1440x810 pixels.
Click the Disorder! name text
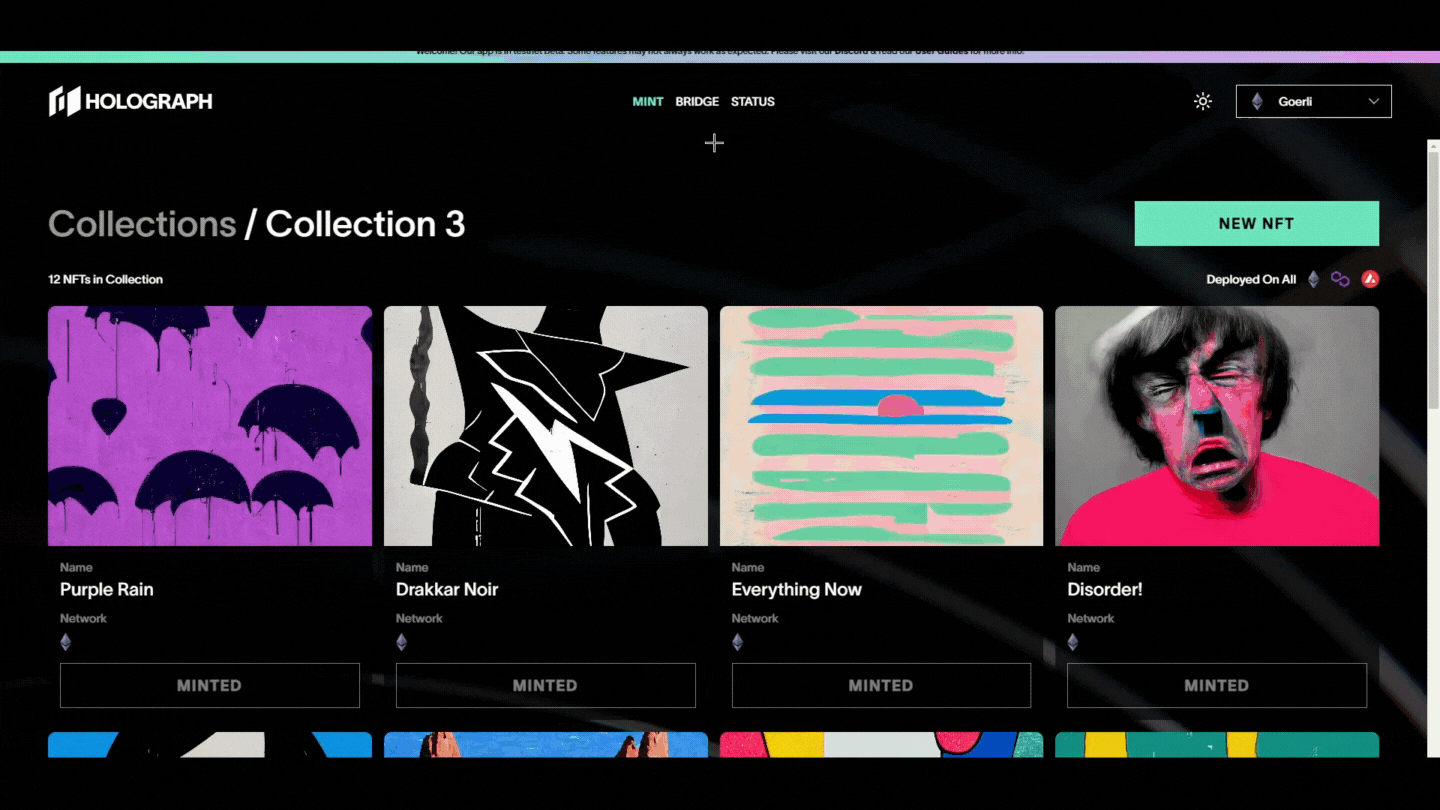coord(1105,589)
